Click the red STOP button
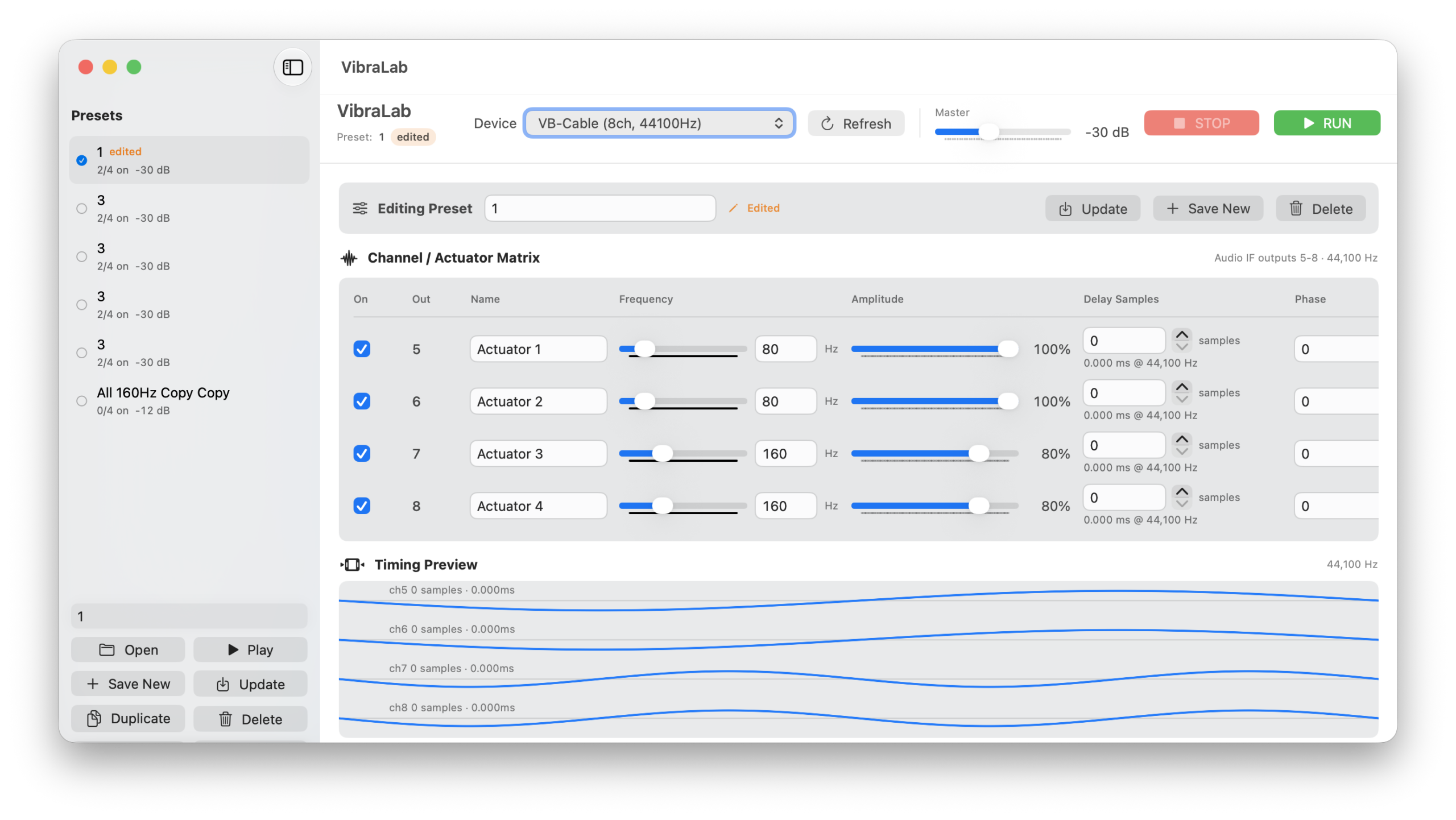This screenshot has height=820, width=1456. (1200, 123)
